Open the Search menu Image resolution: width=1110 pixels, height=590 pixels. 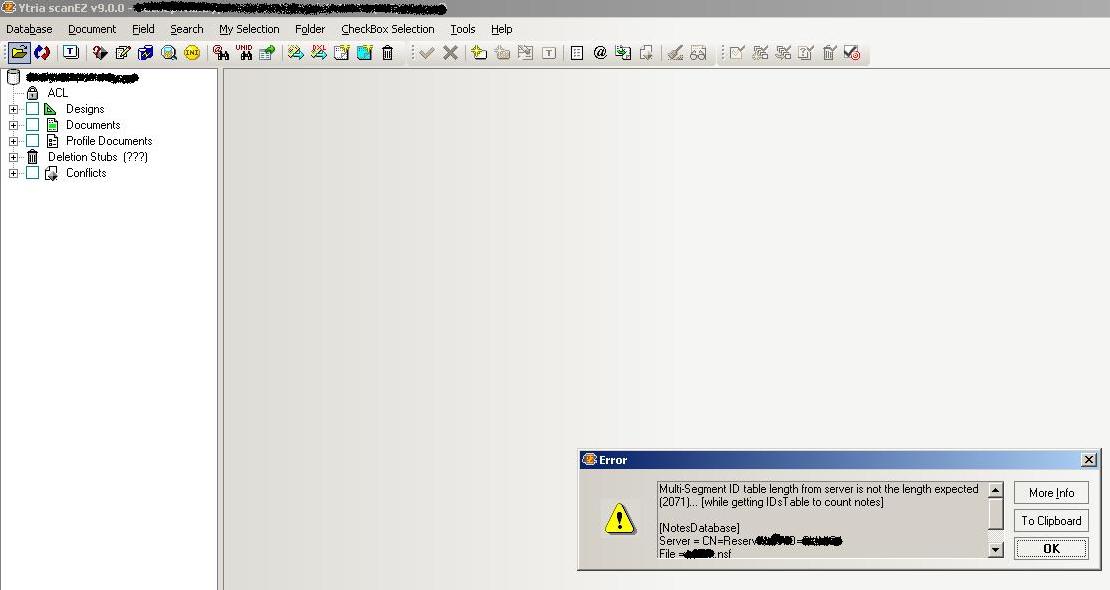(187, 29)
